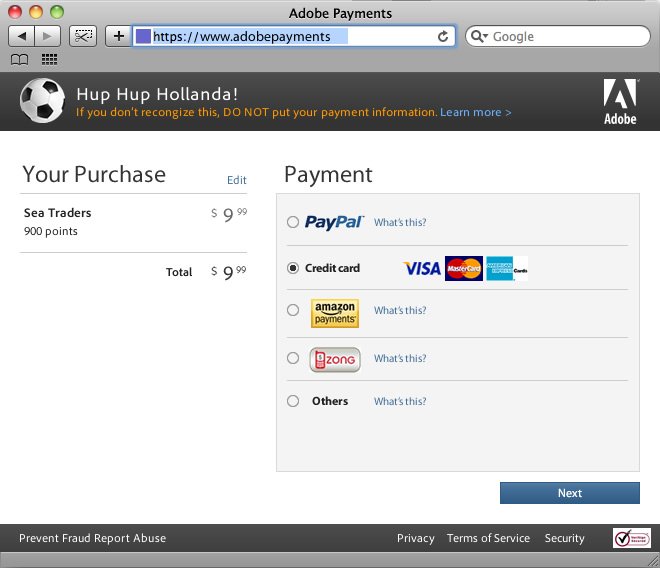Screen dimensions: 660x568
Task: Click the MasterCard logo
Action: coord(464,268)
